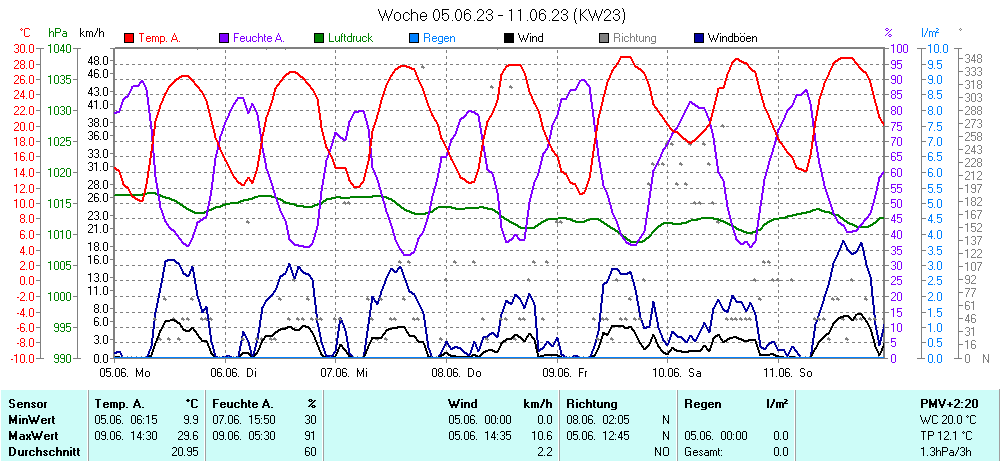Click the purple Feuchte A. legend swatch
Viewport: 1000px width, 461px height.
224,38
